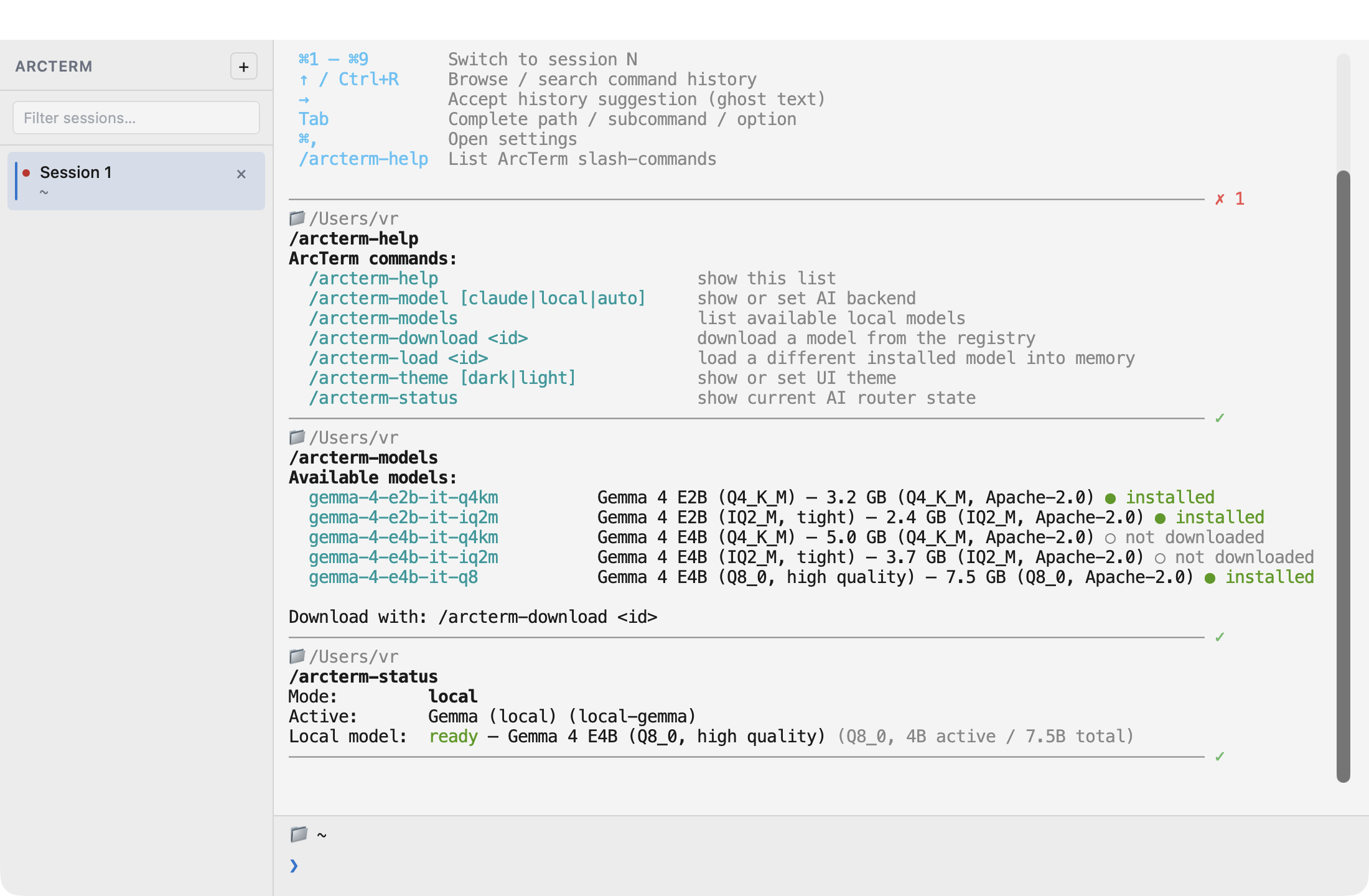Click model id gemma-4-e2b-it-q4km
This screenshot has width=1369, height=896.
pyautogui.click(x=403, y=498)
